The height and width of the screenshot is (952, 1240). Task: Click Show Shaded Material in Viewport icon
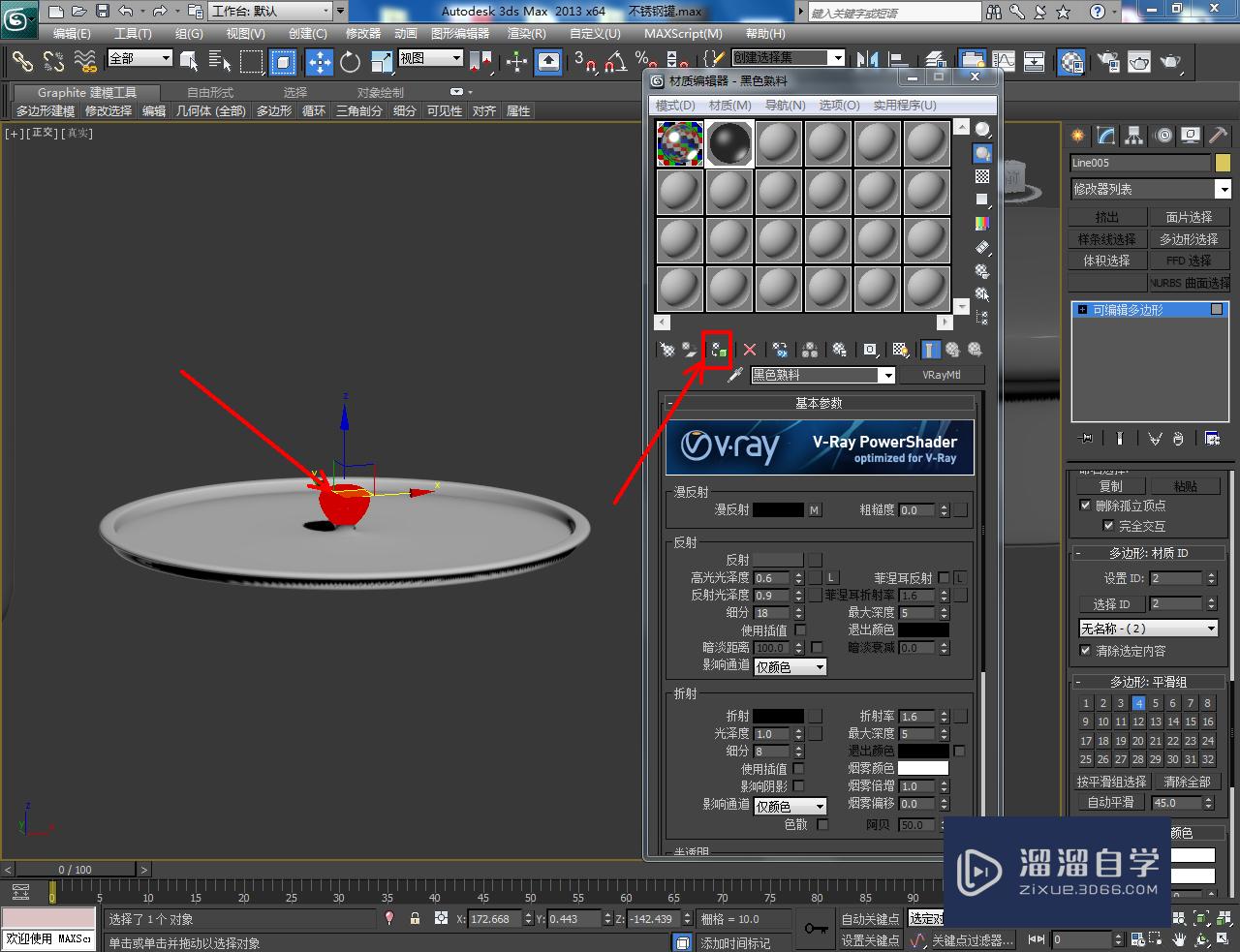901,350
